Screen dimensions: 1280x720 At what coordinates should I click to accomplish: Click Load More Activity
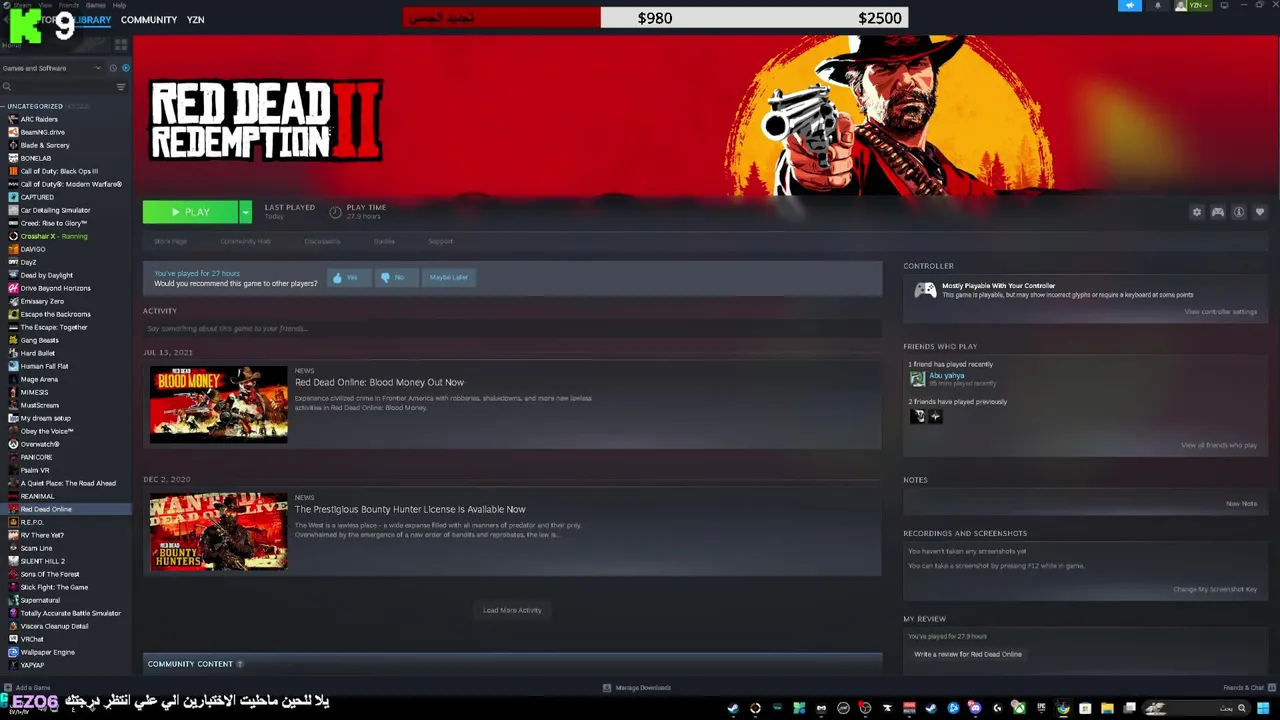[x=512, y=610]
